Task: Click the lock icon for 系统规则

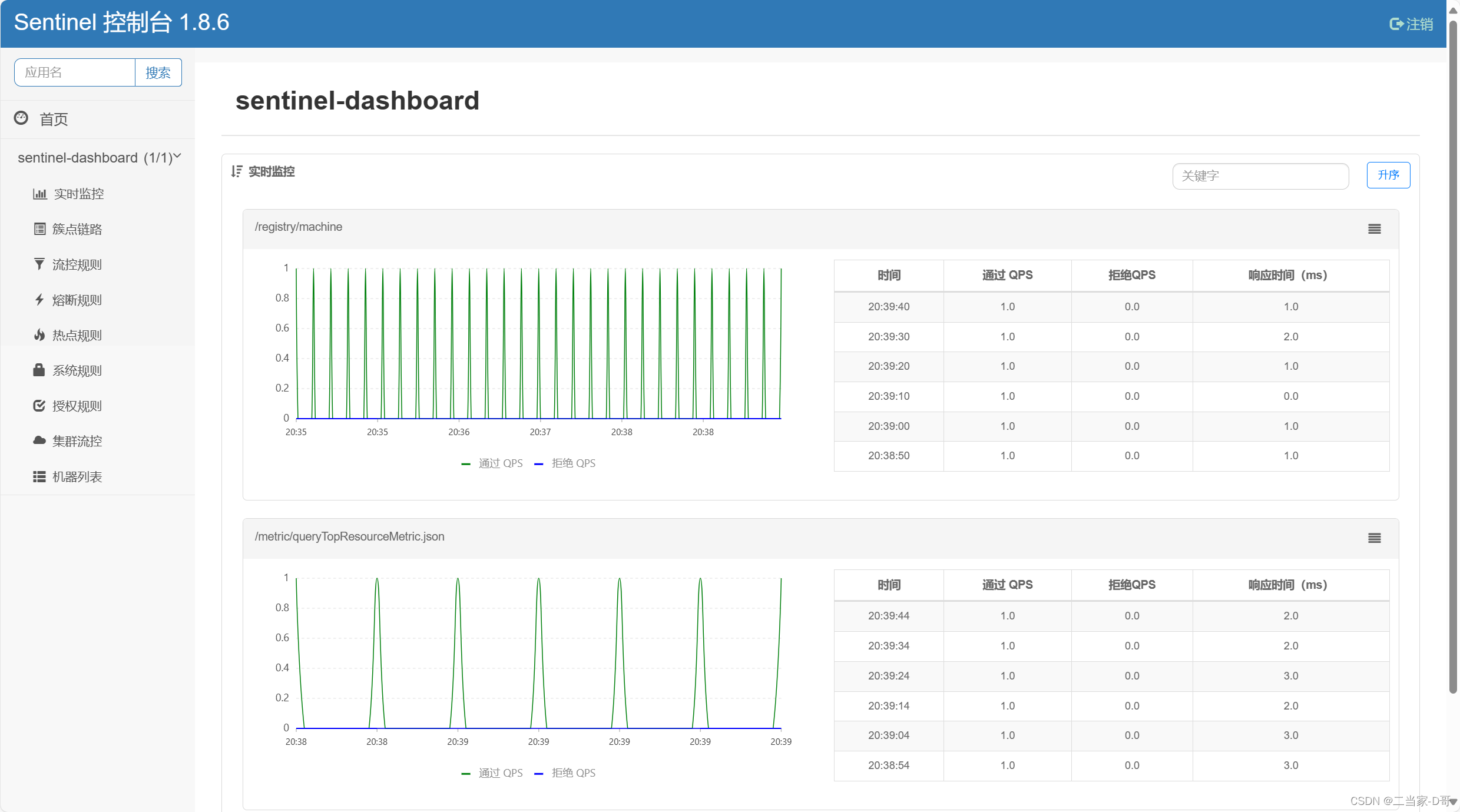Action: coord(39,370)
